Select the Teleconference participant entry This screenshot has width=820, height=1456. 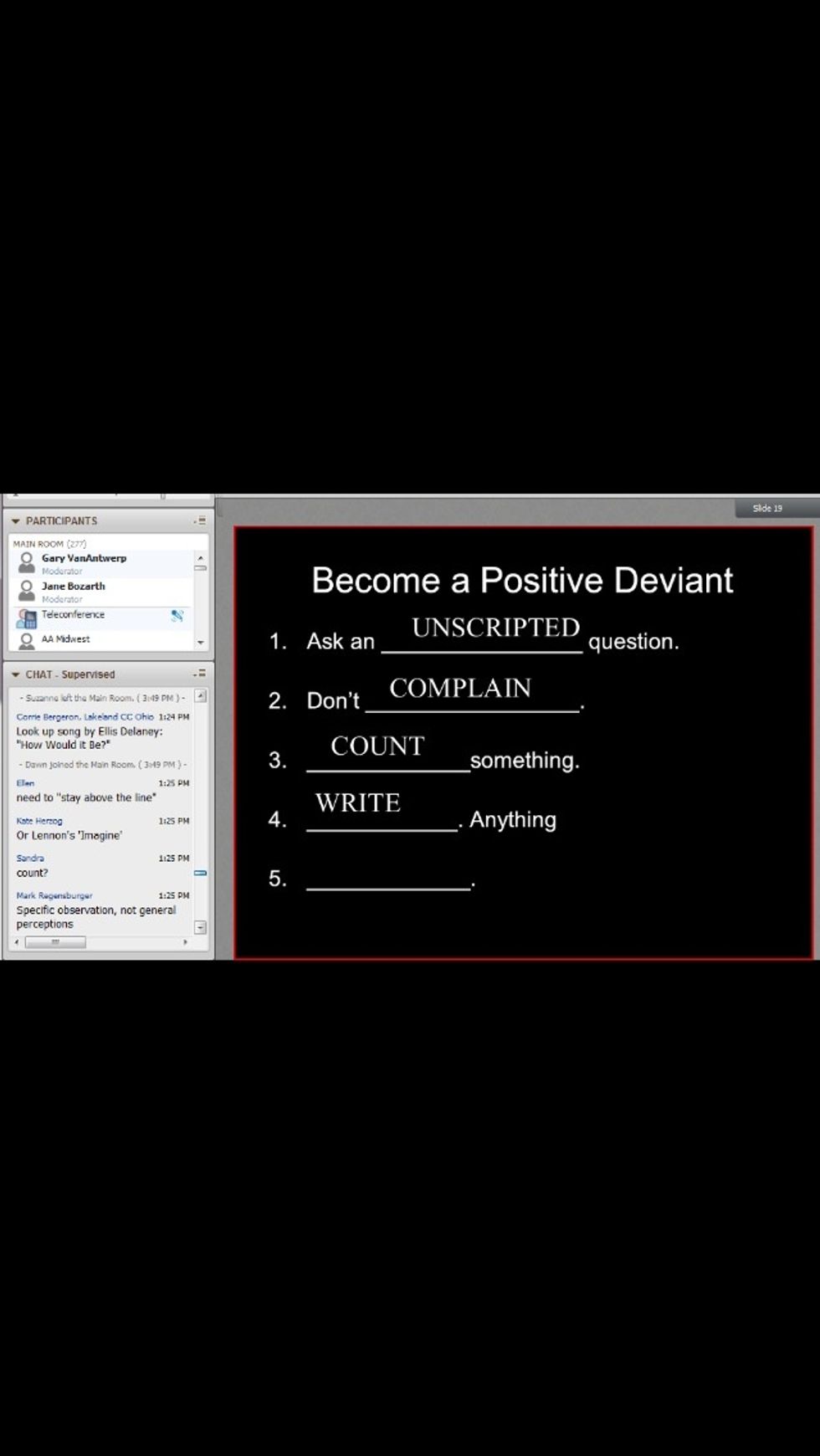point(73,614)
